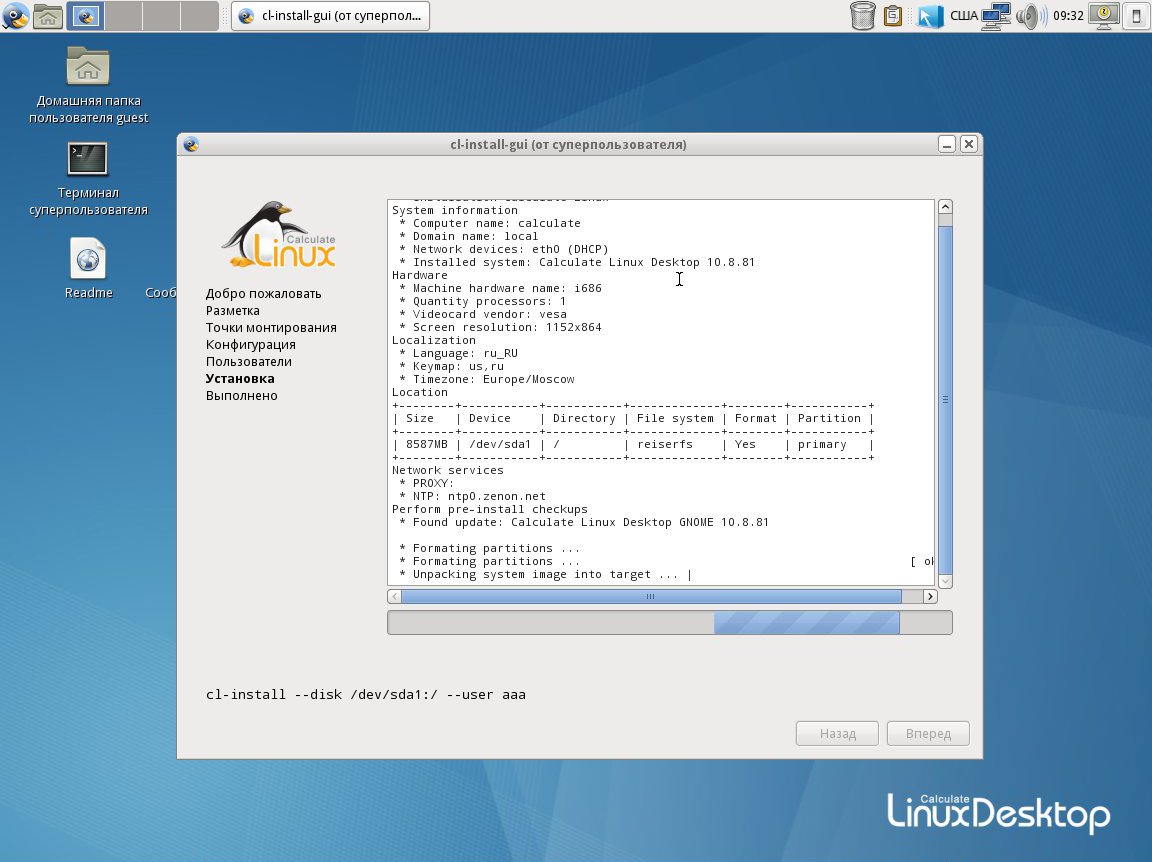Screen dimensions: 1152x862
Task: Click the Назад button
Action: [x=837, y=733]
